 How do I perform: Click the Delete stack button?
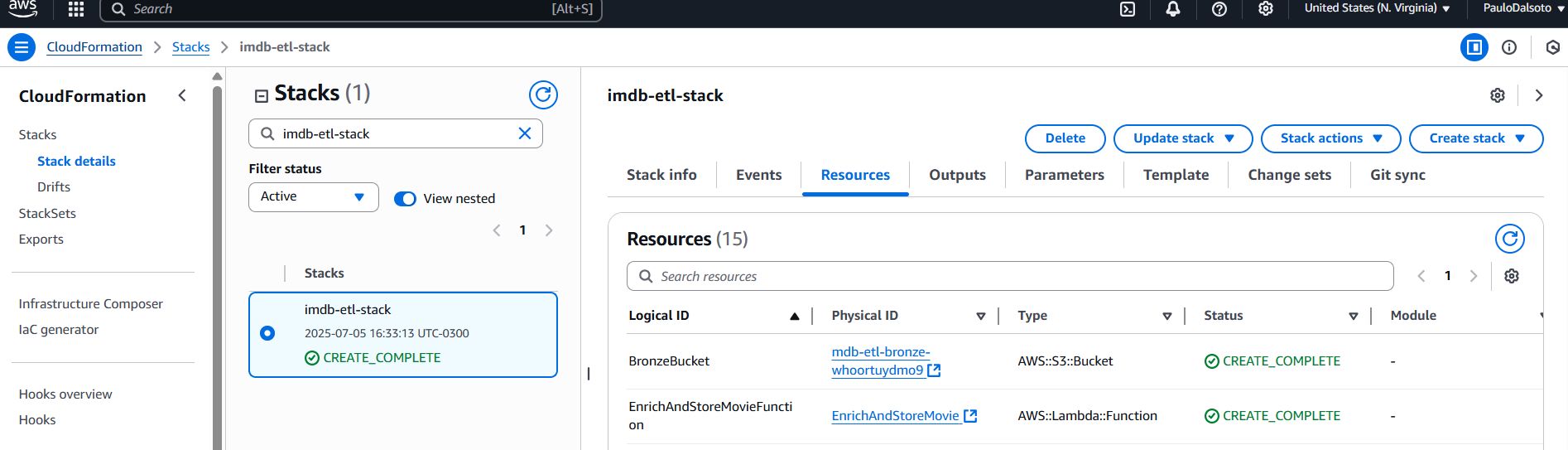(x=1065, y=138)
